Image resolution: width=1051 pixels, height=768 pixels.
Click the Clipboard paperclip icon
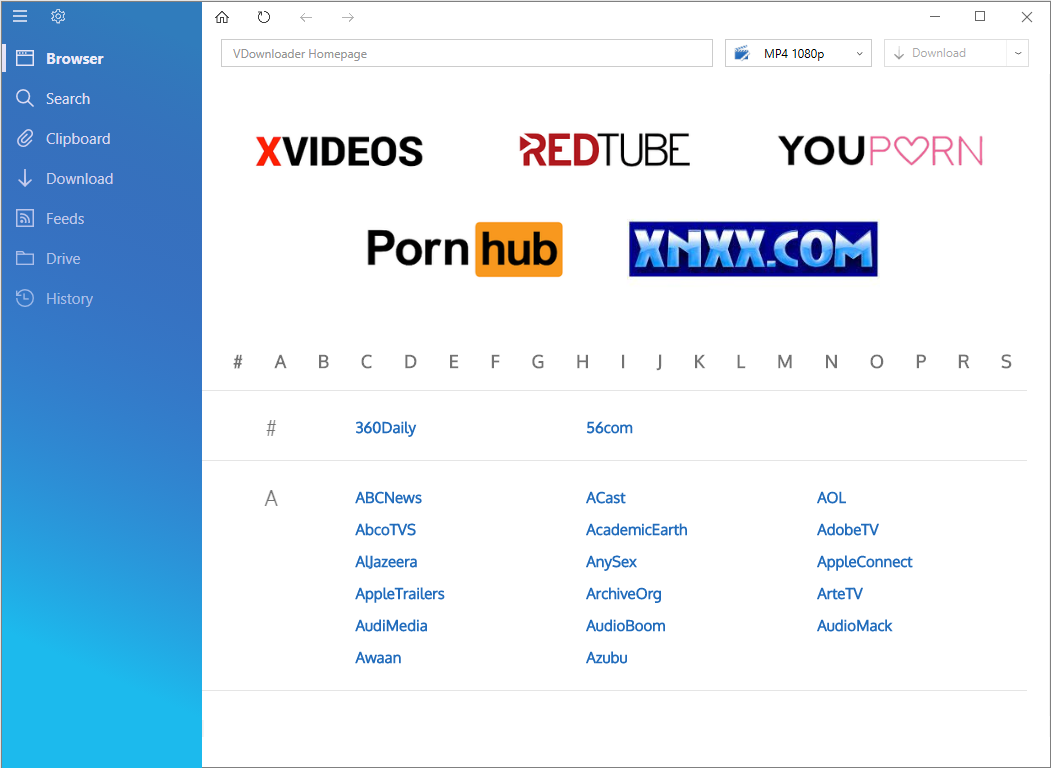tap(25, 139)
